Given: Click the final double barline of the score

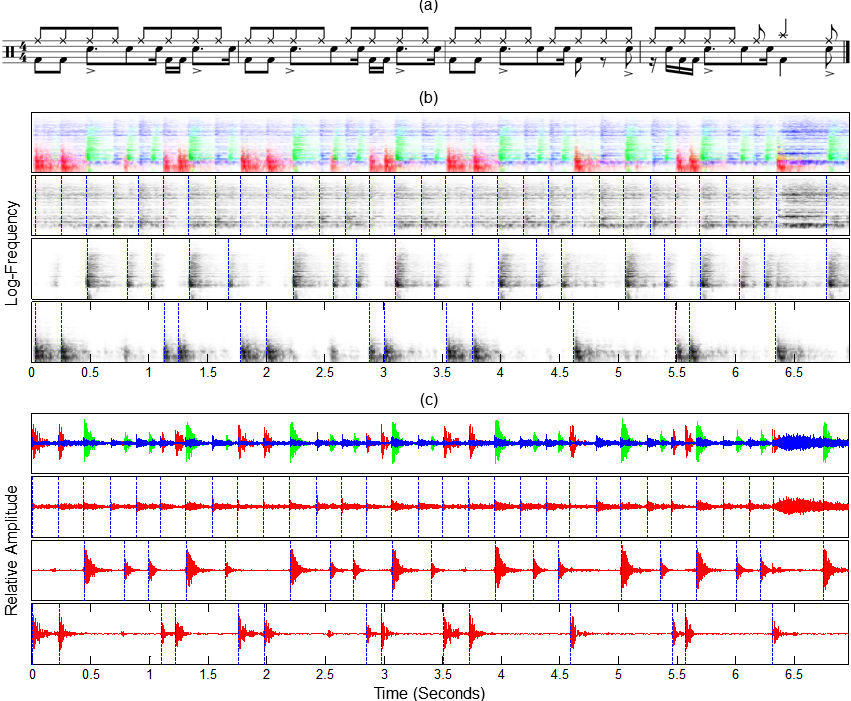Looking at the screenshot, I should pyautogui.click(x=846, y=51).
